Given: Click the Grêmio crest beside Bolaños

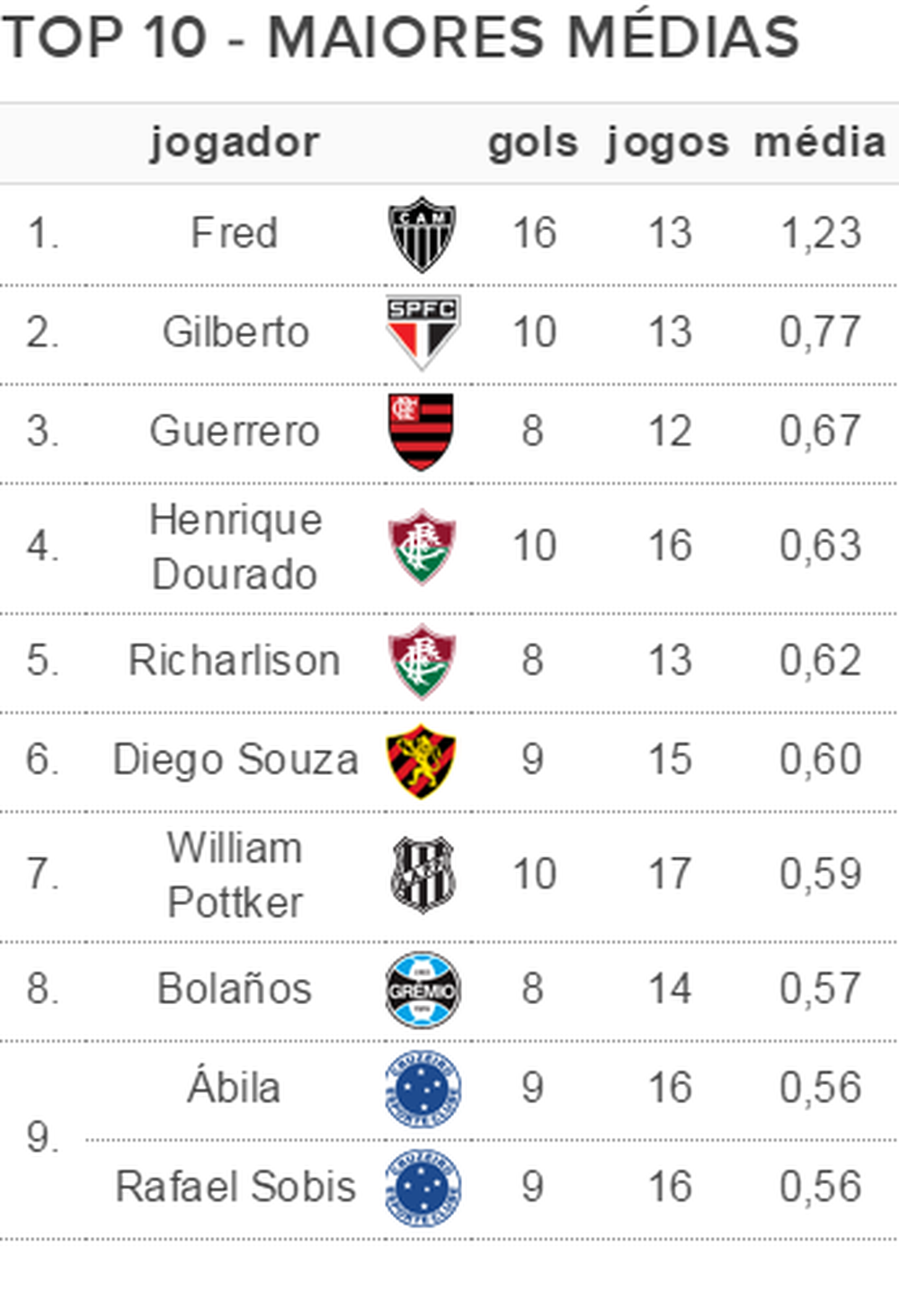Looking at the screenshot, I should point(423,989).
